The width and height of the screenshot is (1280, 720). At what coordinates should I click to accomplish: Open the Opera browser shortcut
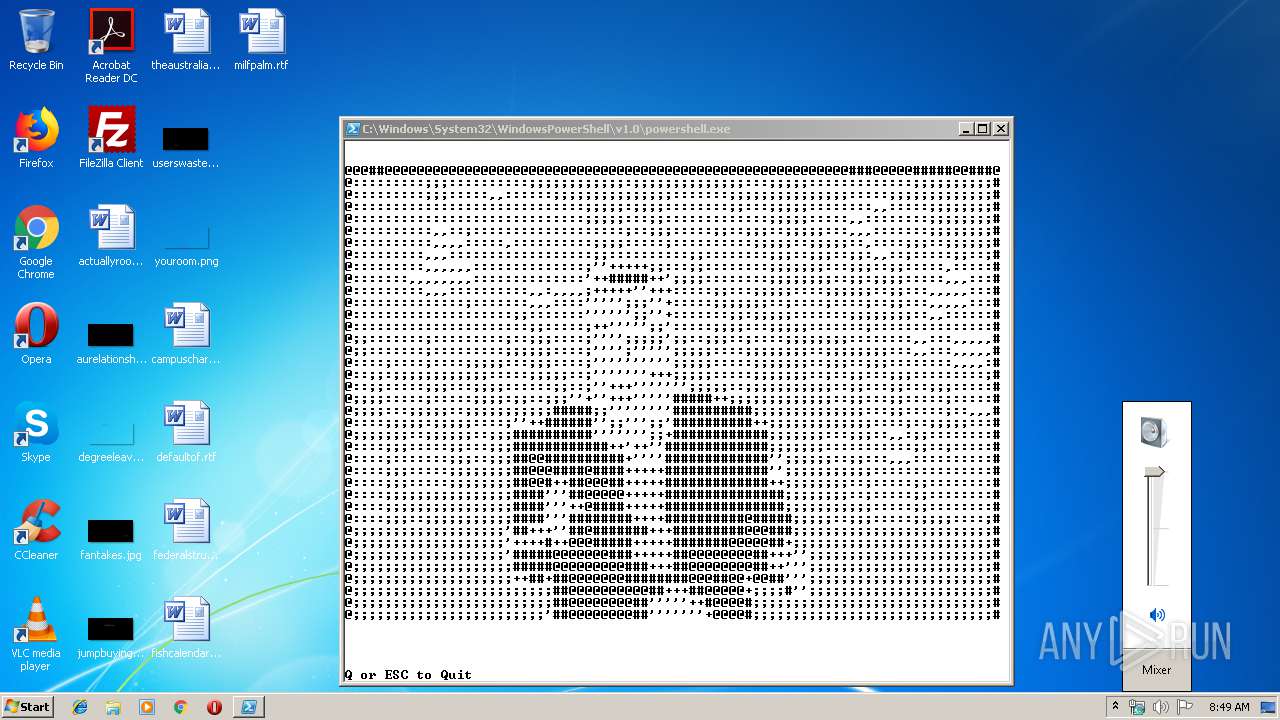point(36,334)
